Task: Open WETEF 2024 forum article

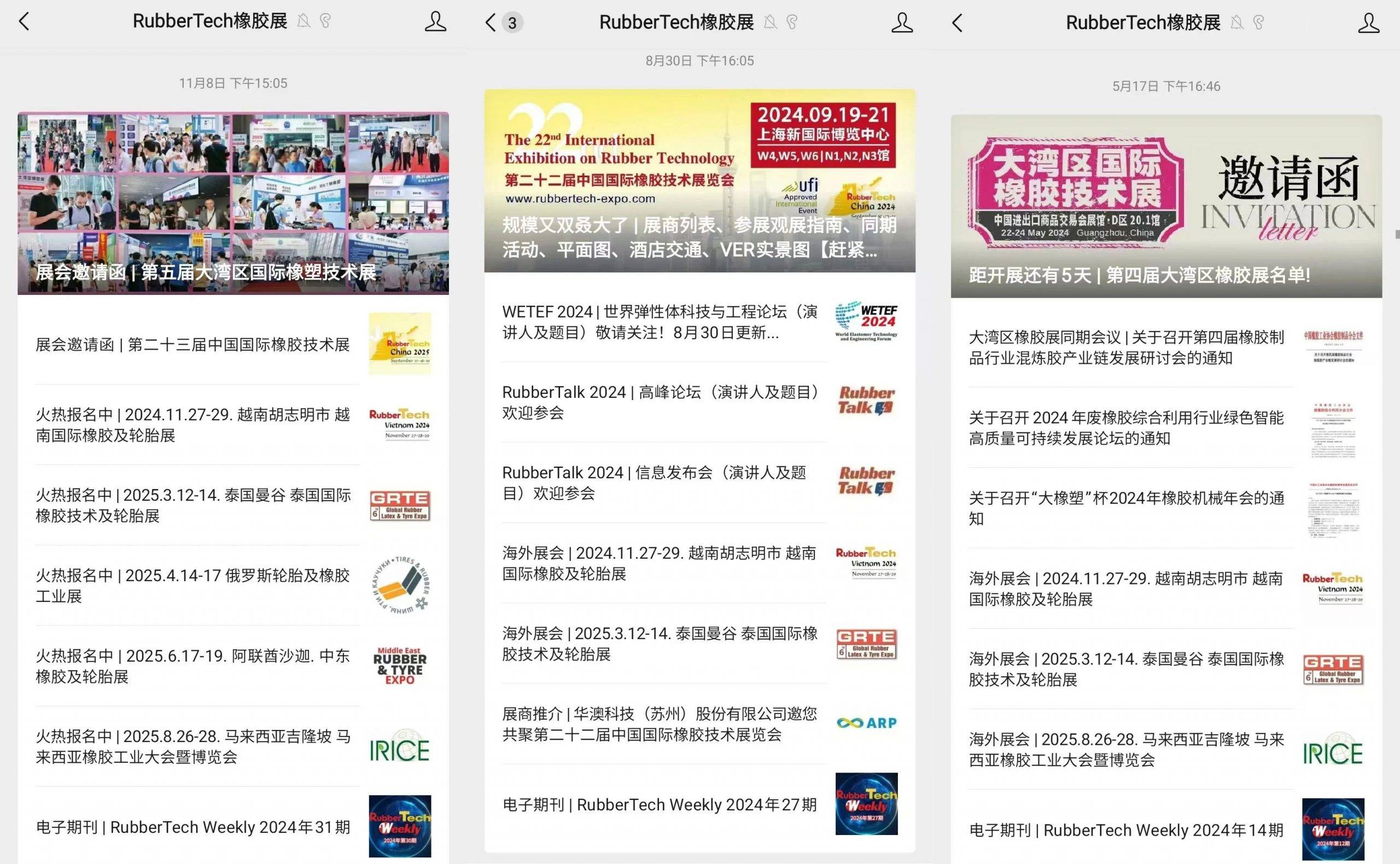Action: coord(660,322)
